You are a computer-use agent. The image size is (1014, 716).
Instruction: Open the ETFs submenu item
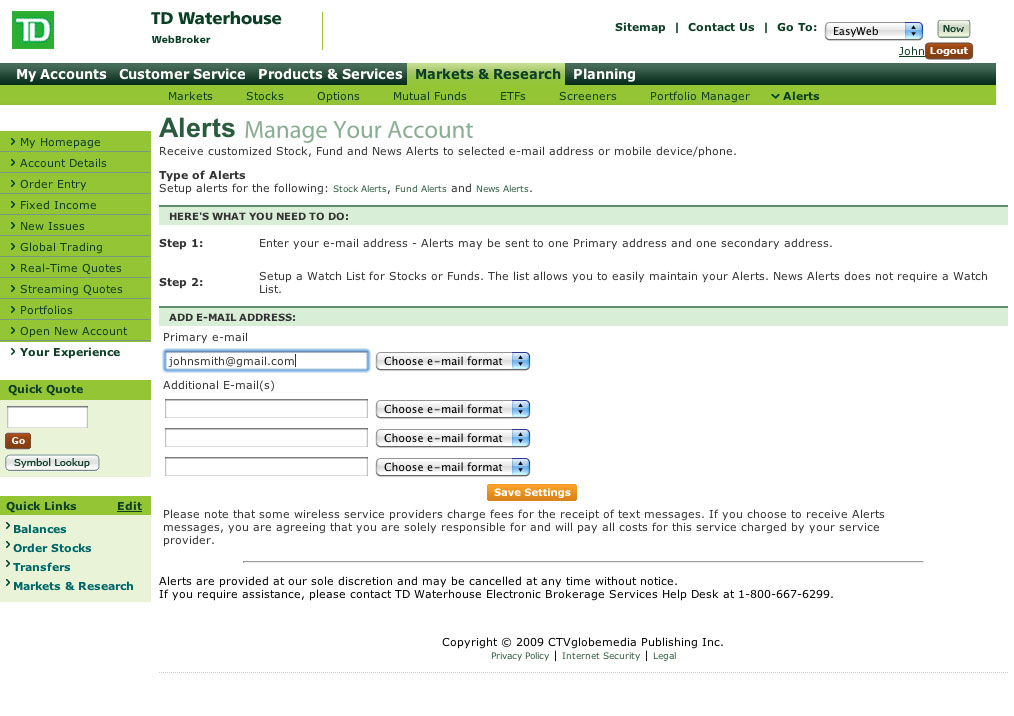pos(512,96)
